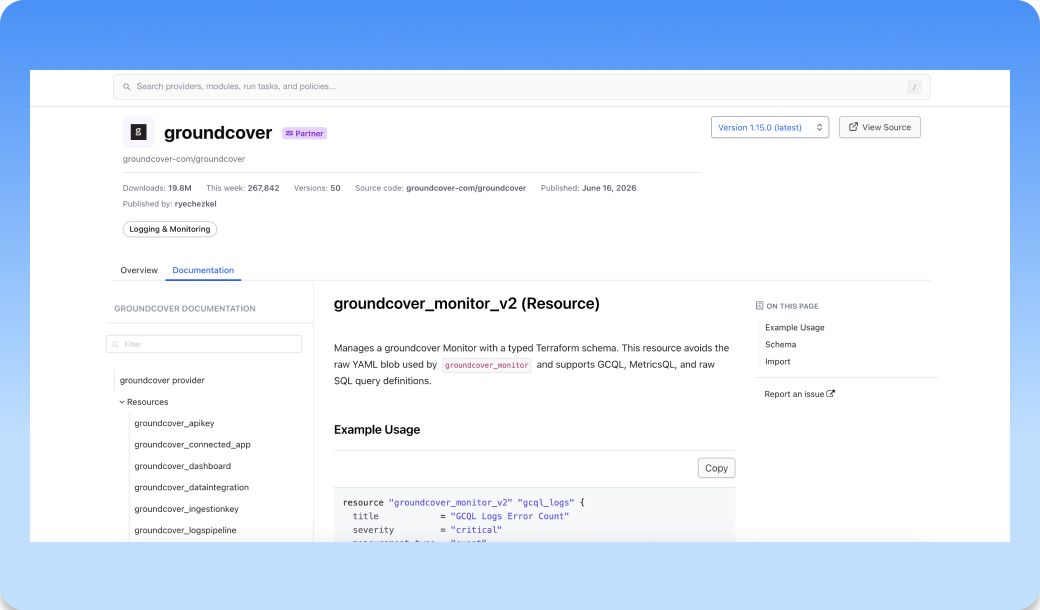
Task: Click the Partner badge icon
Action: tap(289, 133)
